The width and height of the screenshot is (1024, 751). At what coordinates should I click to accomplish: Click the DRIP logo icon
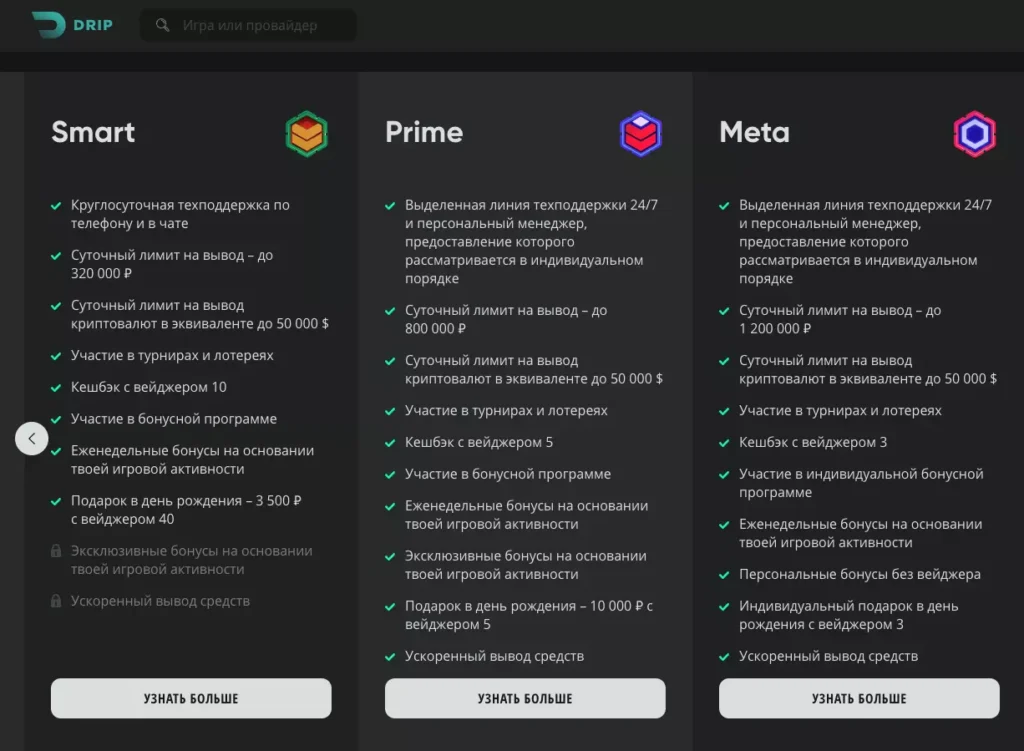coord(48,25)
